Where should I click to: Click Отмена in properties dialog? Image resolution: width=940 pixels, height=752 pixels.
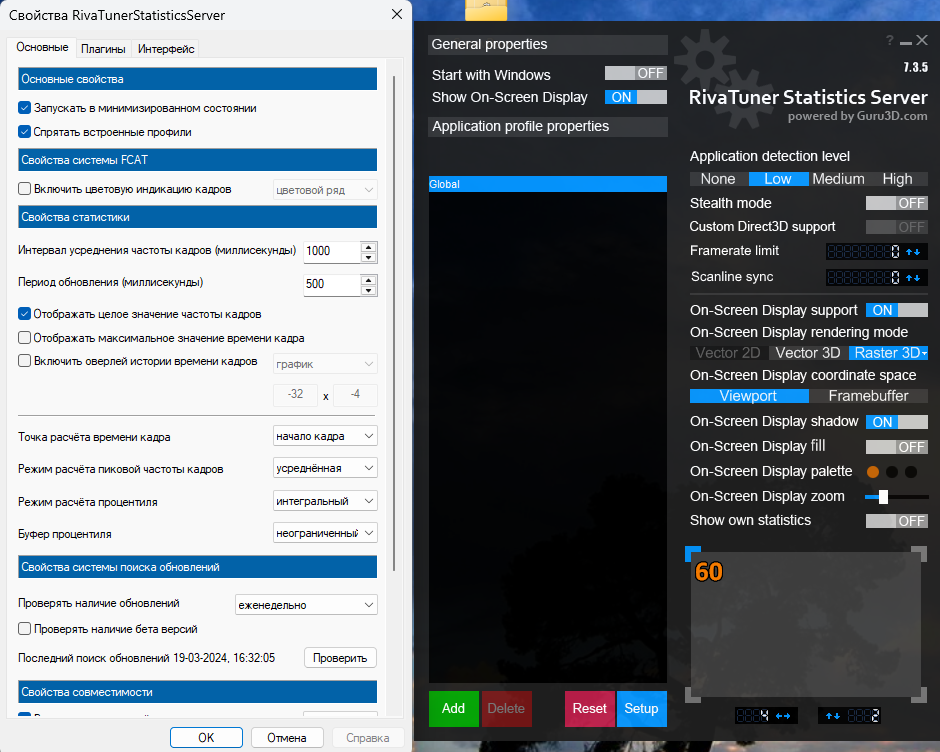[287, 738]
